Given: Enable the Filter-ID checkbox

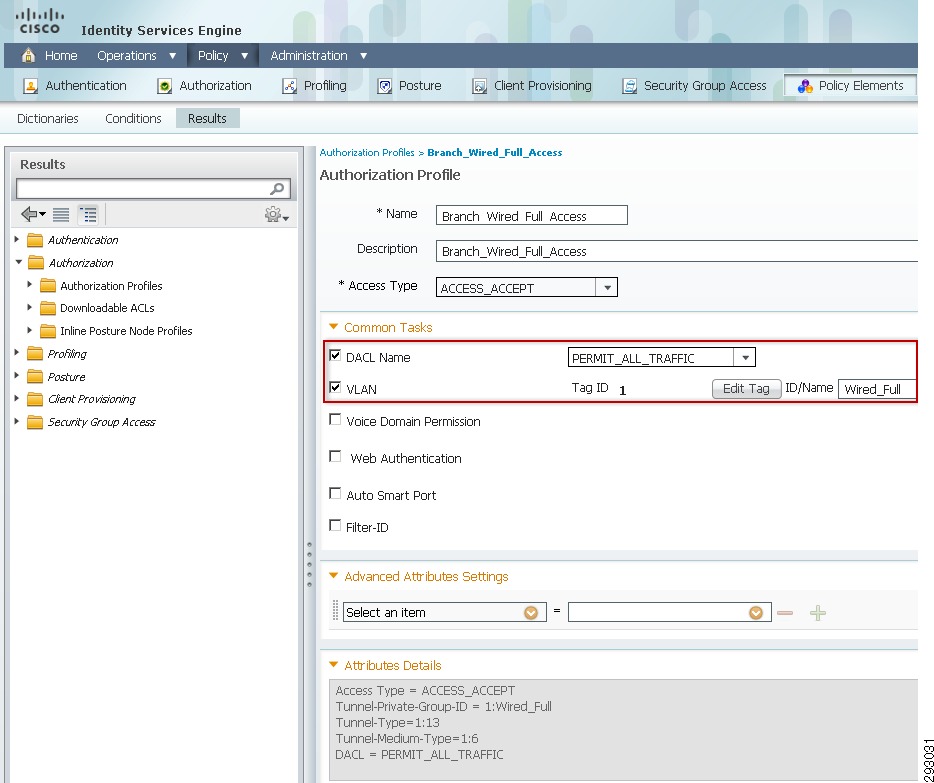Looking at the screenshot, I should point(335,526).
